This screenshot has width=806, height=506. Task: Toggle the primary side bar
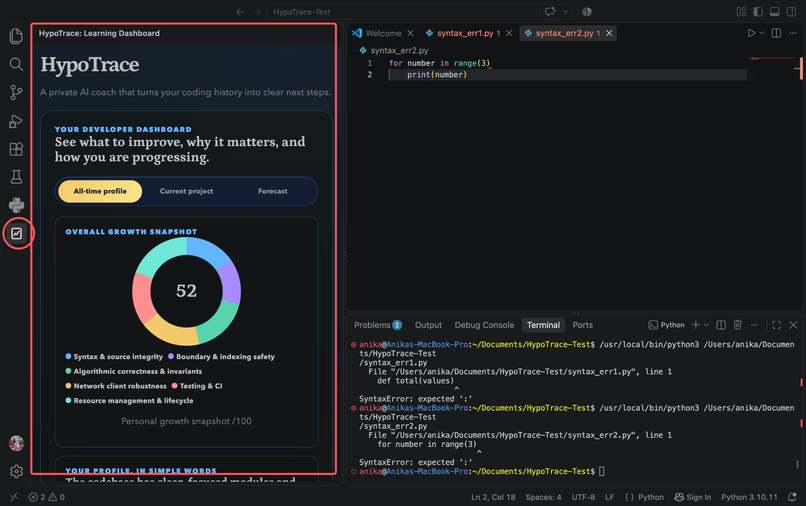[758, 11]
